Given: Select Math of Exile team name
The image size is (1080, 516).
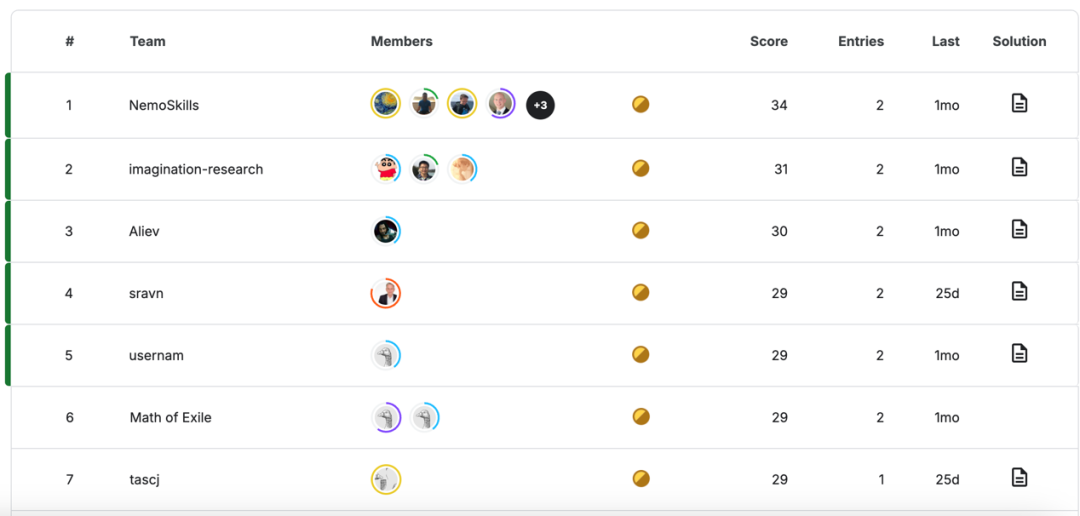Looking at the screenshot, I should point(170,417).
